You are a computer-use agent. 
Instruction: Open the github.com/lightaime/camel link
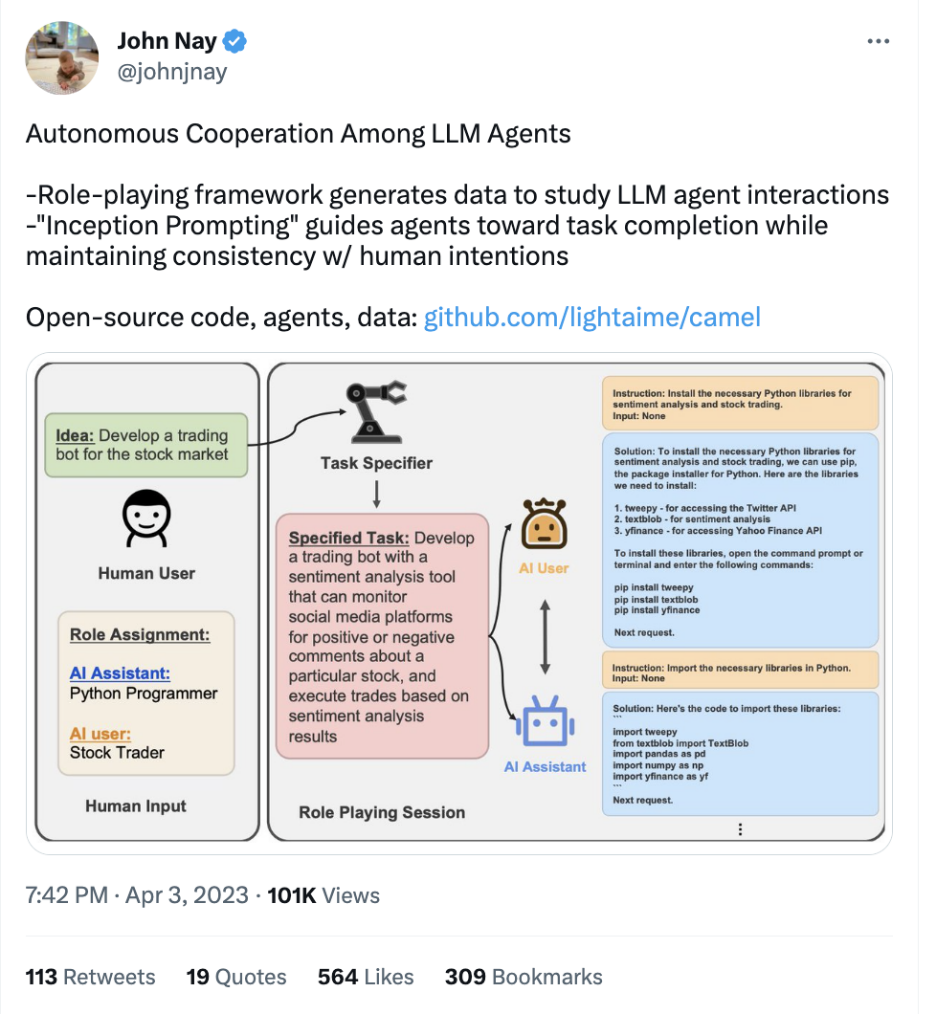(x=592, y=318)
